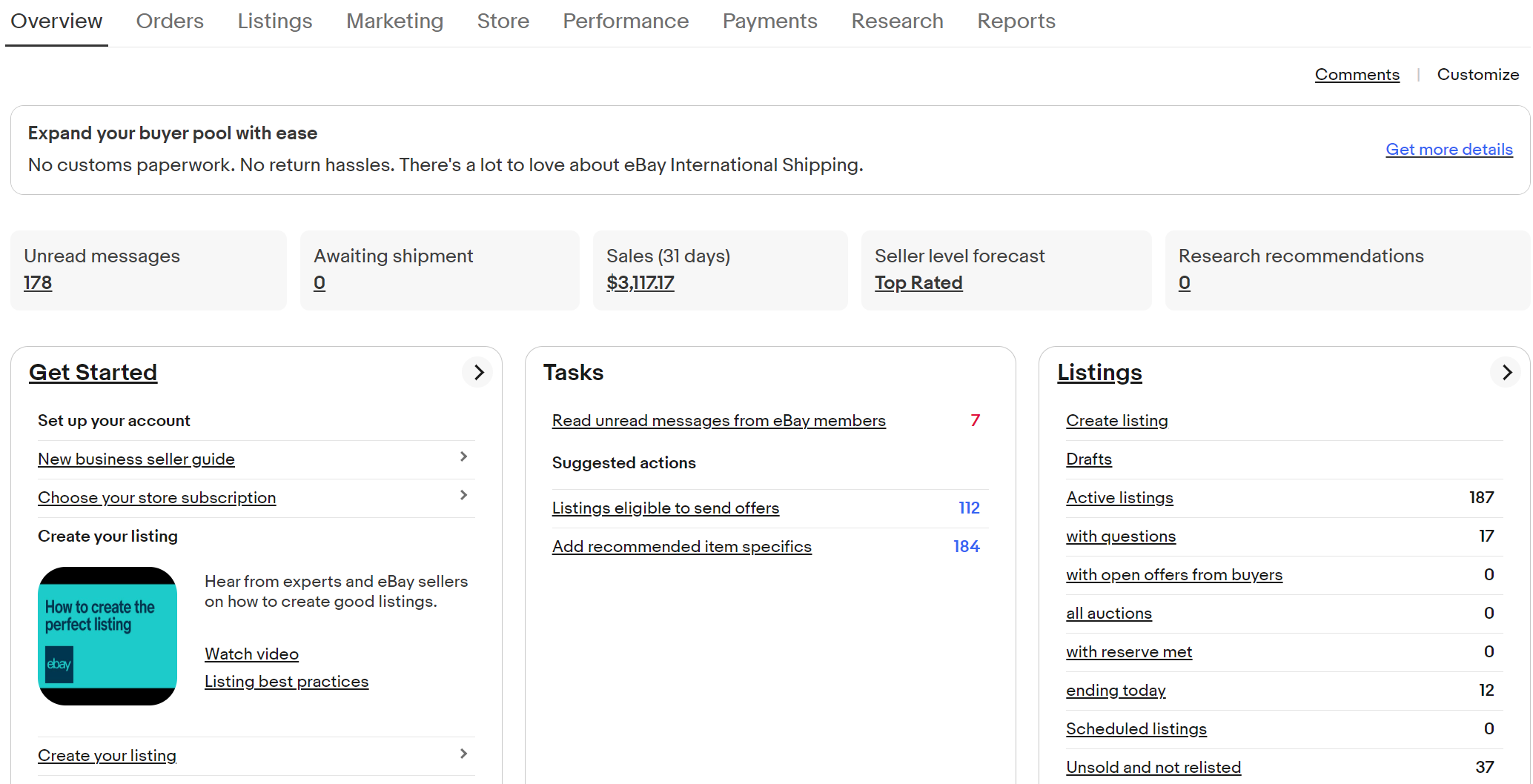View the Awaiting shipment count
Viewport: 1533px width, 784px height.
pyautogui.click(x=319, y=283)
